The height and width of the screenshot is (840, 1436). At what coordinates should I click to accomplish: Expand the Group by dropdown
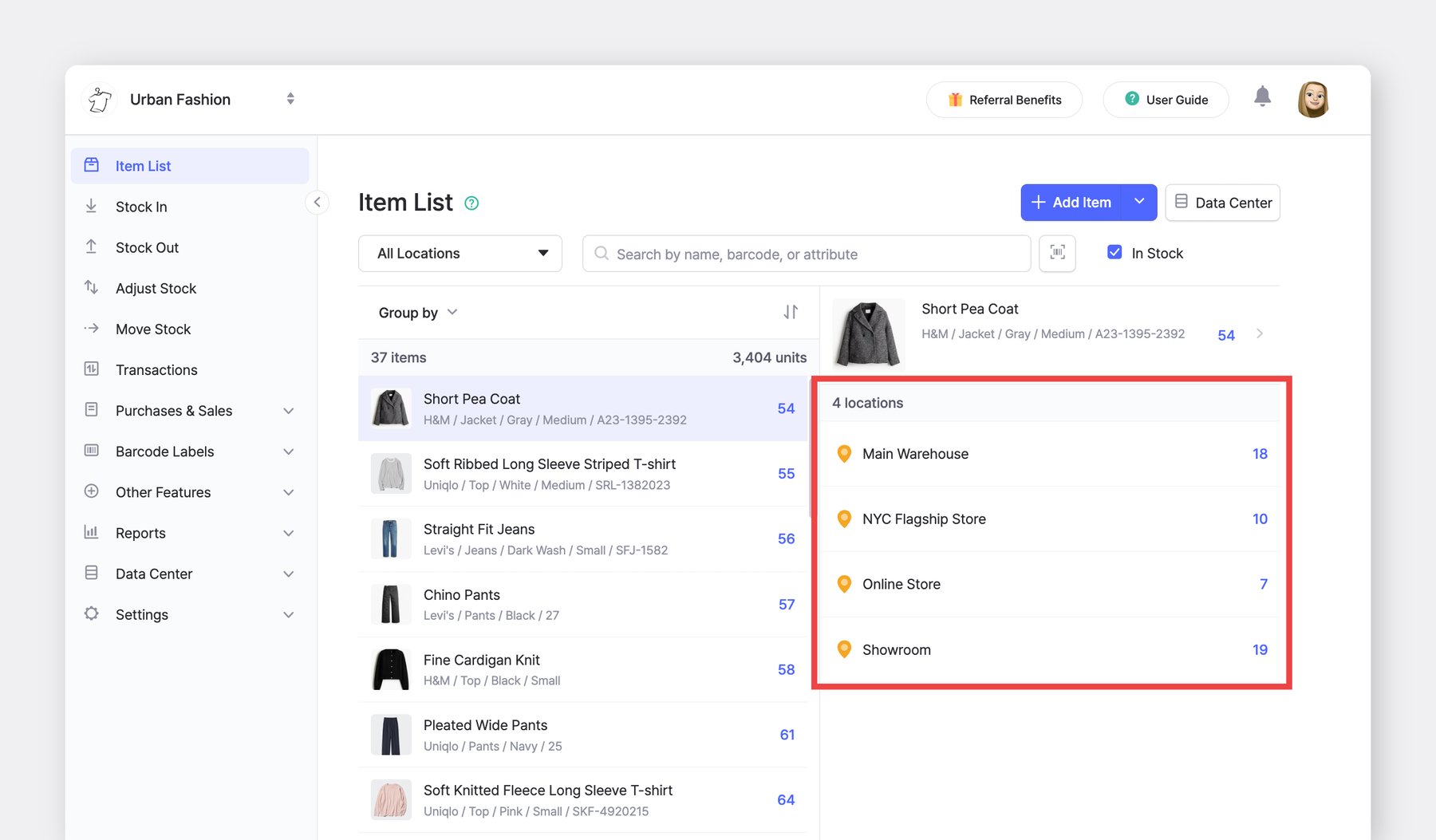418,313
